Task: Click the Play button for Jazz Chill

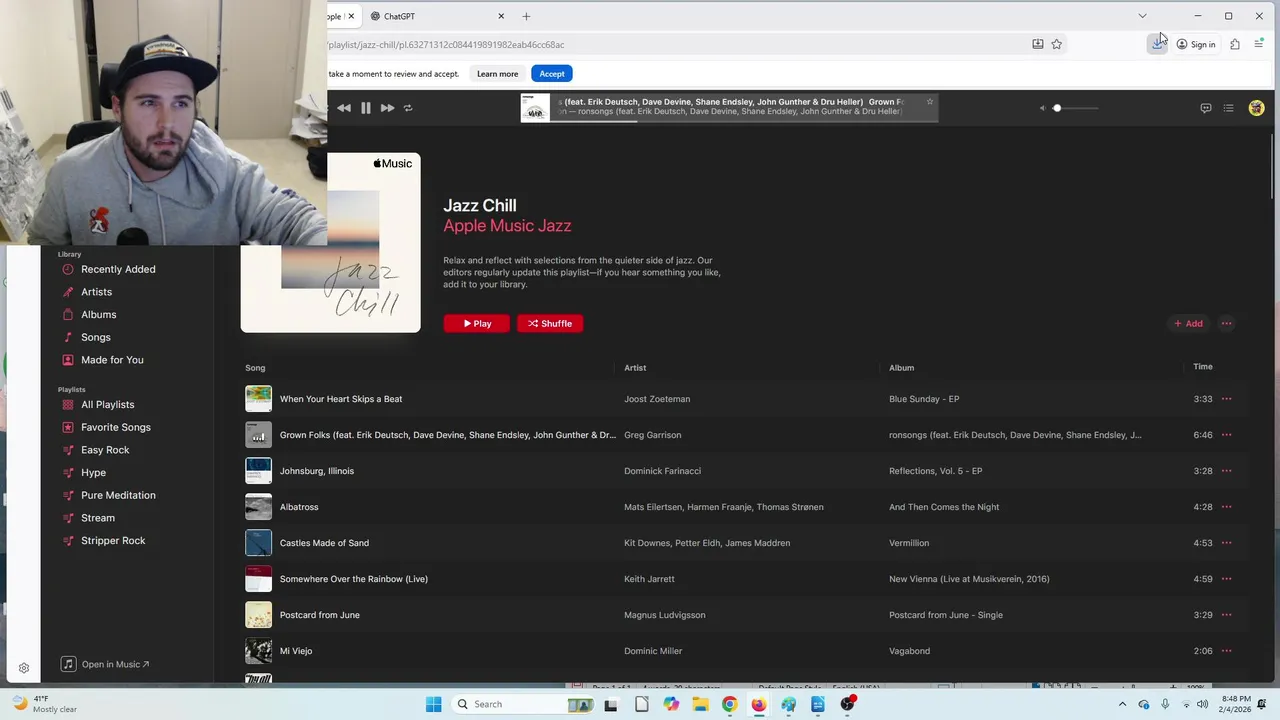Action: tap(477, 323)
